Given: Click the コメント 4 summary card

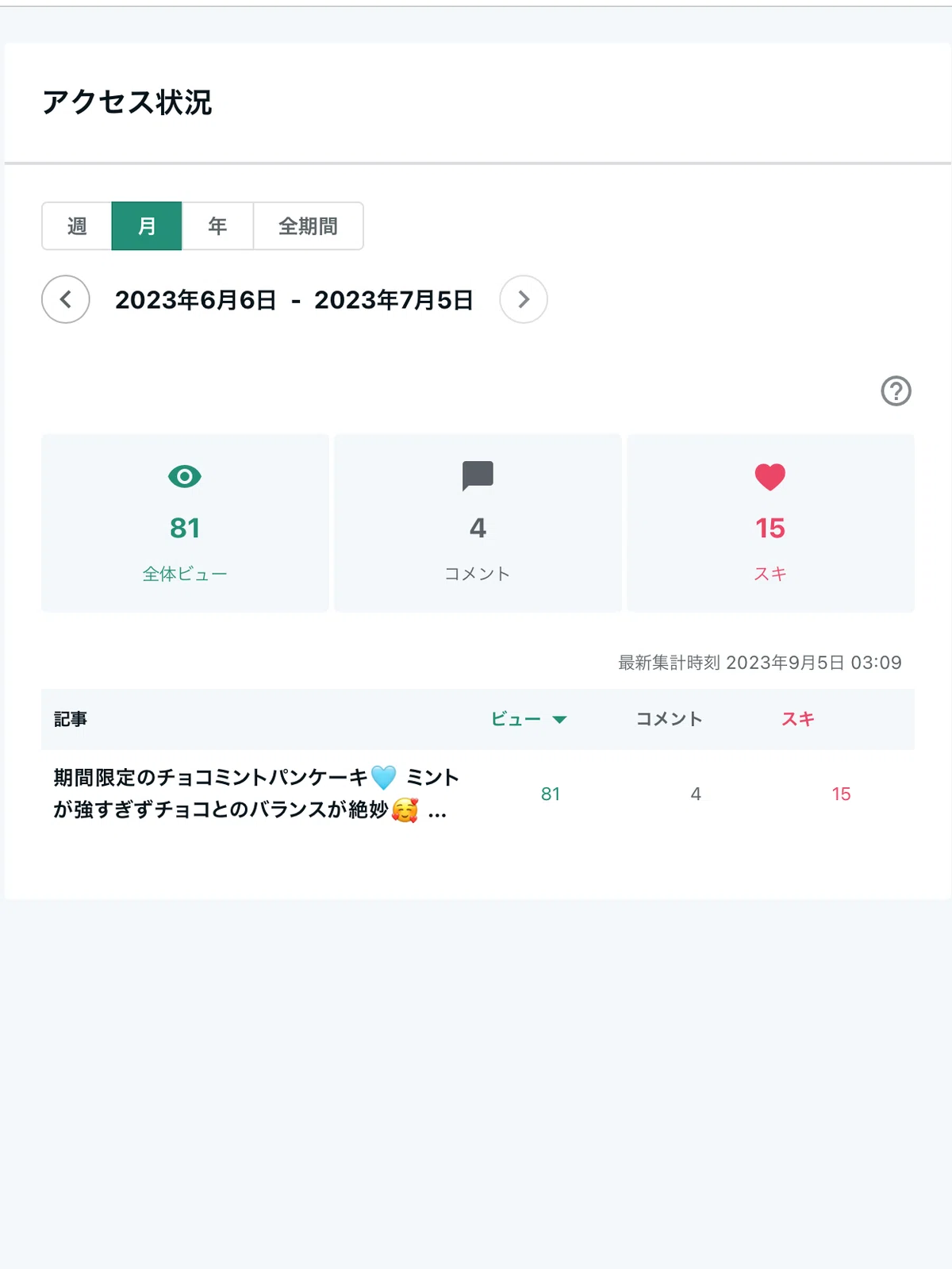Looking at the screenshot, I should coord(478,523).
